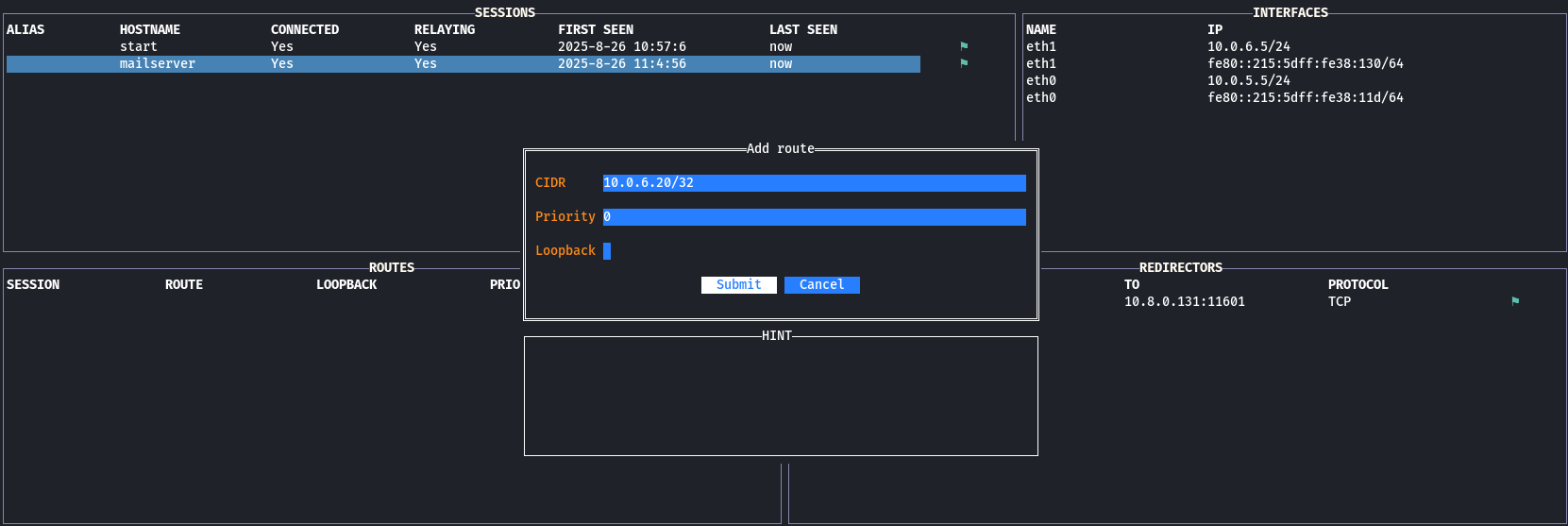Focus the Priority input field
Image resolution: width=1568 pixels, height=526 pixels.
click(x=815, y=216)
